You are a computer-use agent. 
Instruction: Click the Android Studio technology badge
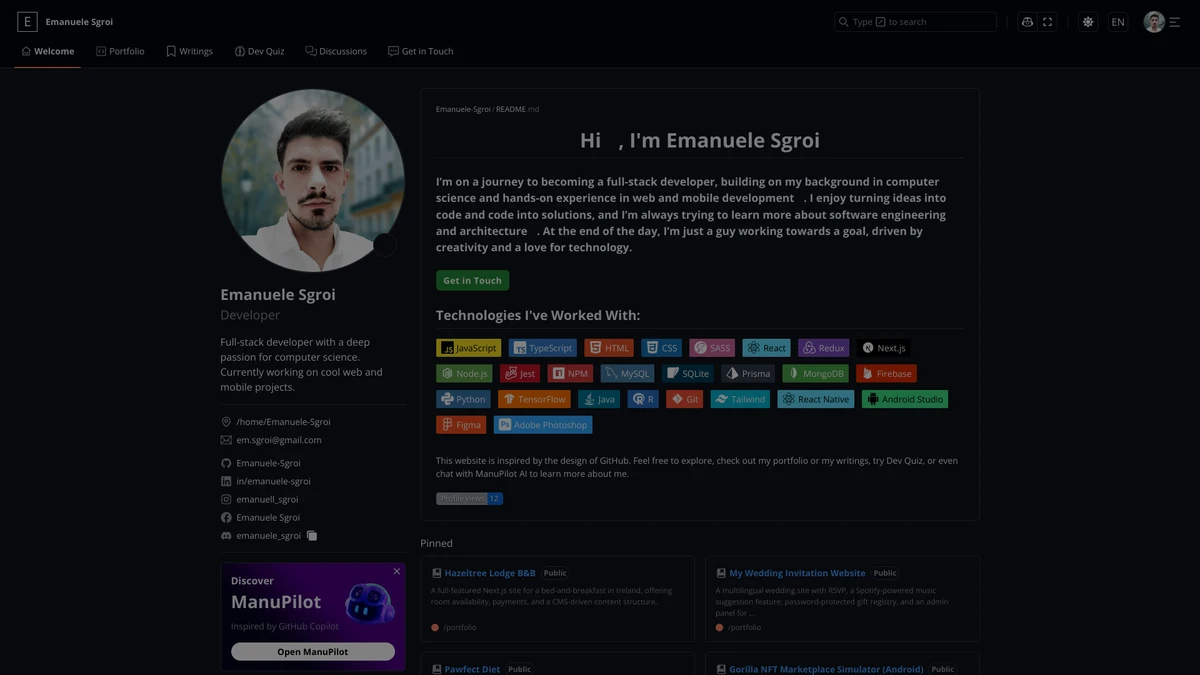(x=904, y=399)
